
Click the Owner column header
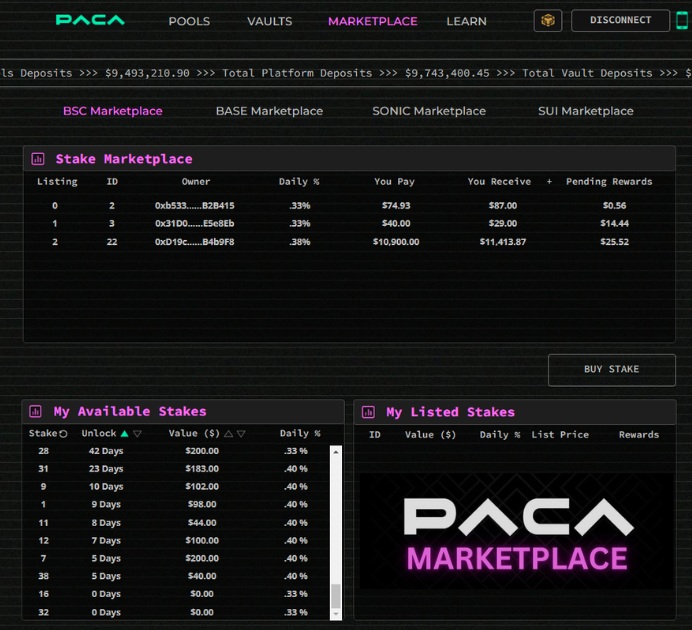(196, 182)
